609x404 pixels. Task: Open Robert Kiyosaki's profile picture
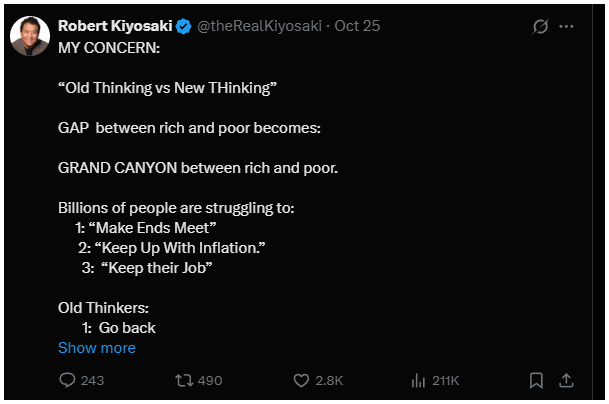pyautogui.click(x=30, y=35)
